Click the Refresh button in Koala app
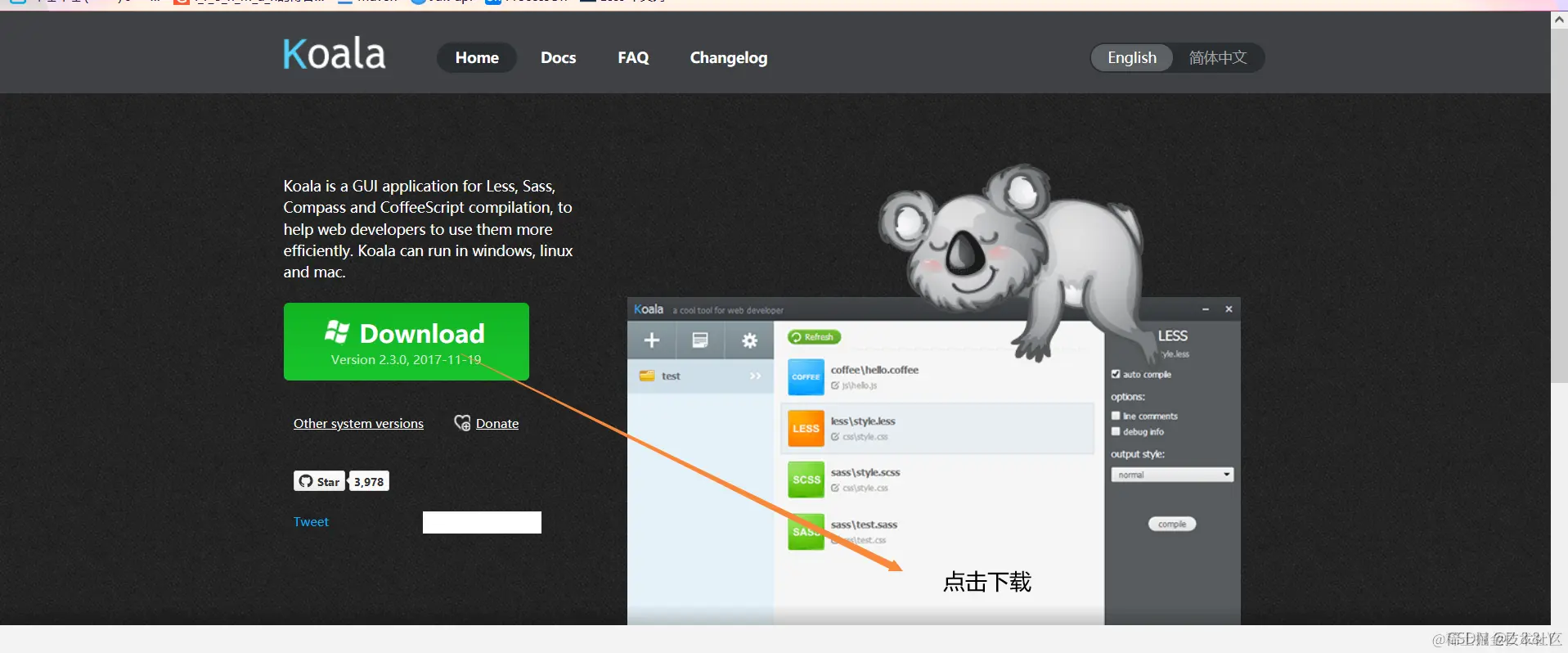The width and height of the screenshot is (1568, 653). pyautogui.click(x=814, y=337)
